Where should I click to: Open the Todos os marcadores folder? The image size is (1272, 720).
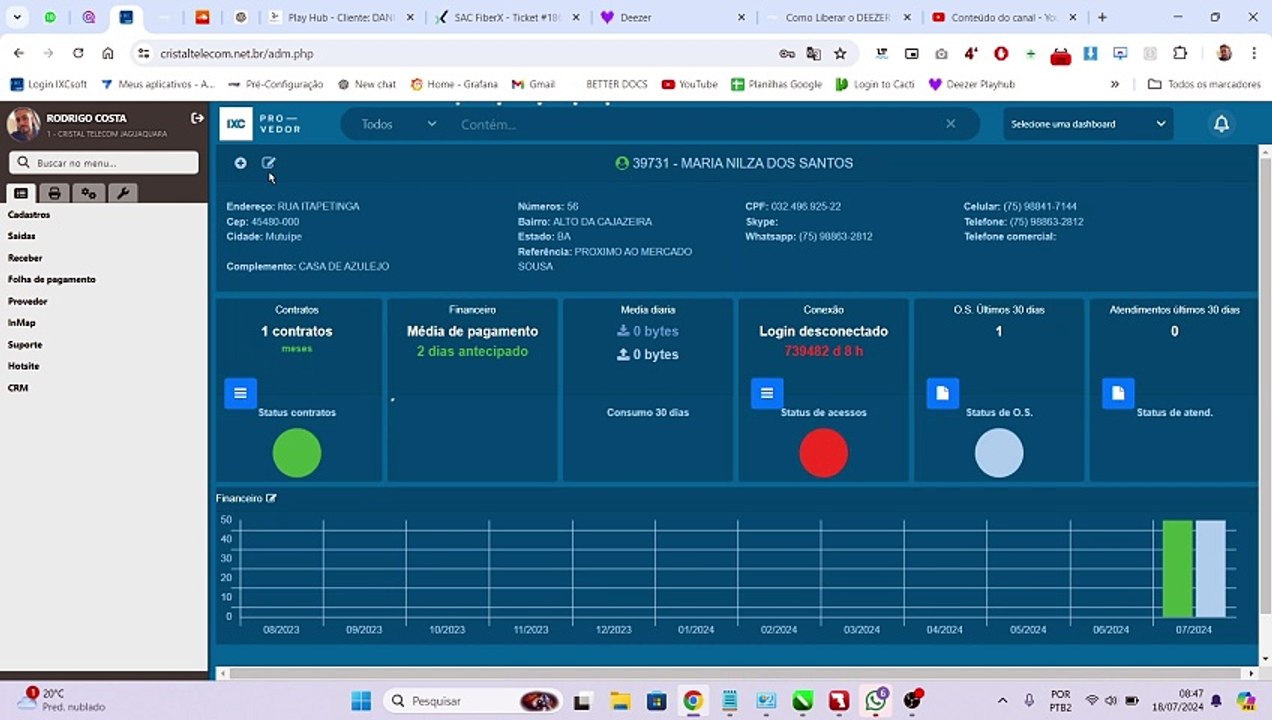click(1205, 84)
